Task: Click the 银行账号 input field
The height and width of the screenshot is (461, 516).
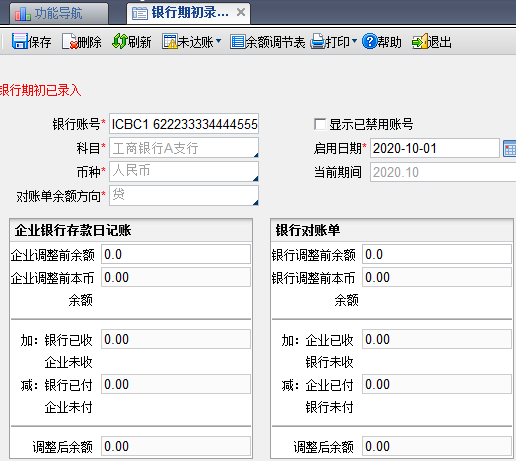Action: click(184, 124)
